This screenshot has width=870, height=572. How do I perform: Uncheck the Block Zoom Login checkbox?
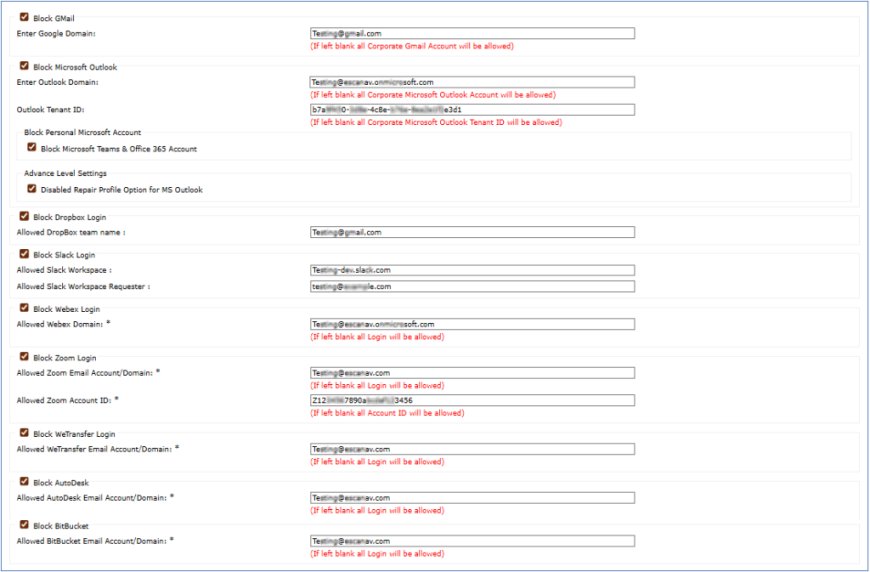pos(24,356)
